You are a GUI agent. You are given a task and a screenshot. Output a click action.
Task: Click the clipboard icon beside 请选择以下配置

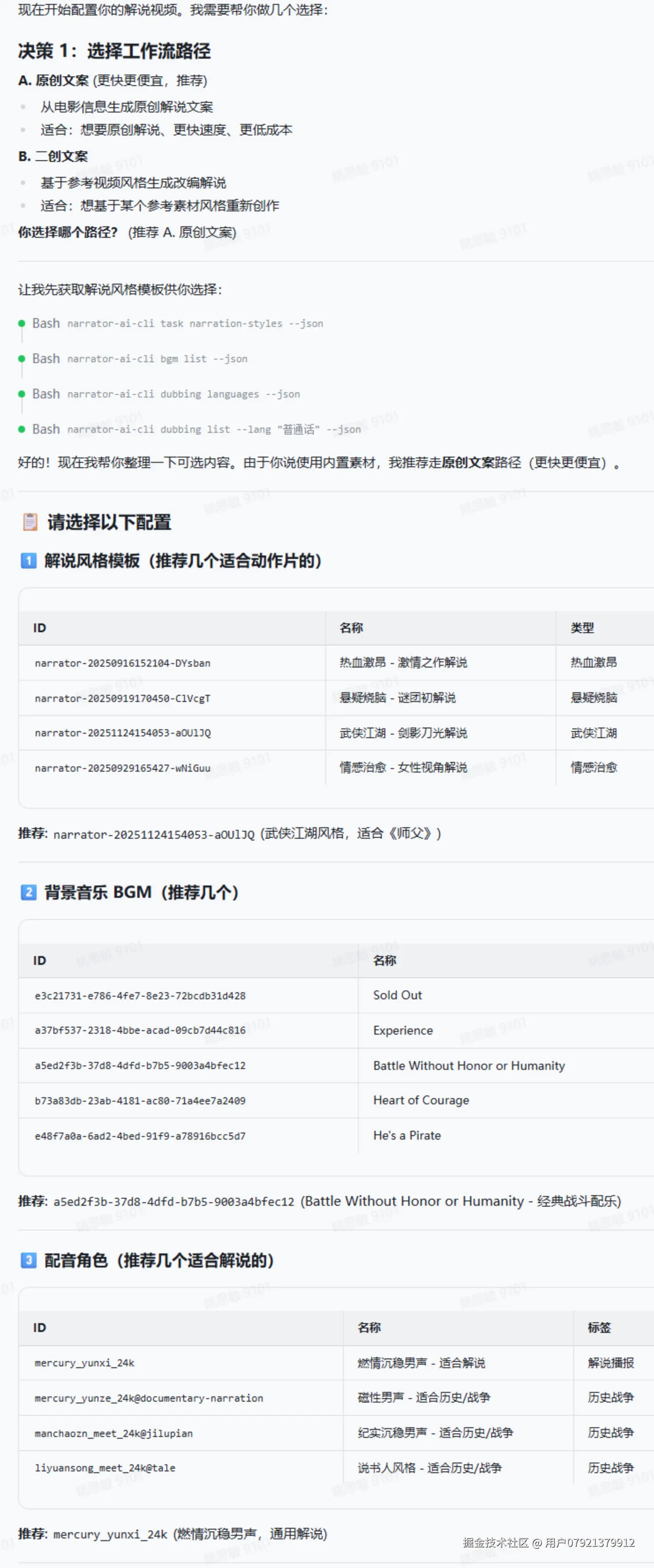tap(30, 521)
